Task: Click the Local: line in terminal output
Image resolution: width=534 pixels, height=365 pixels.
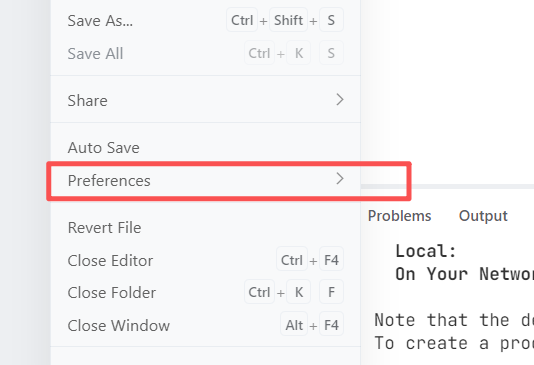Action: click(426, 251)
